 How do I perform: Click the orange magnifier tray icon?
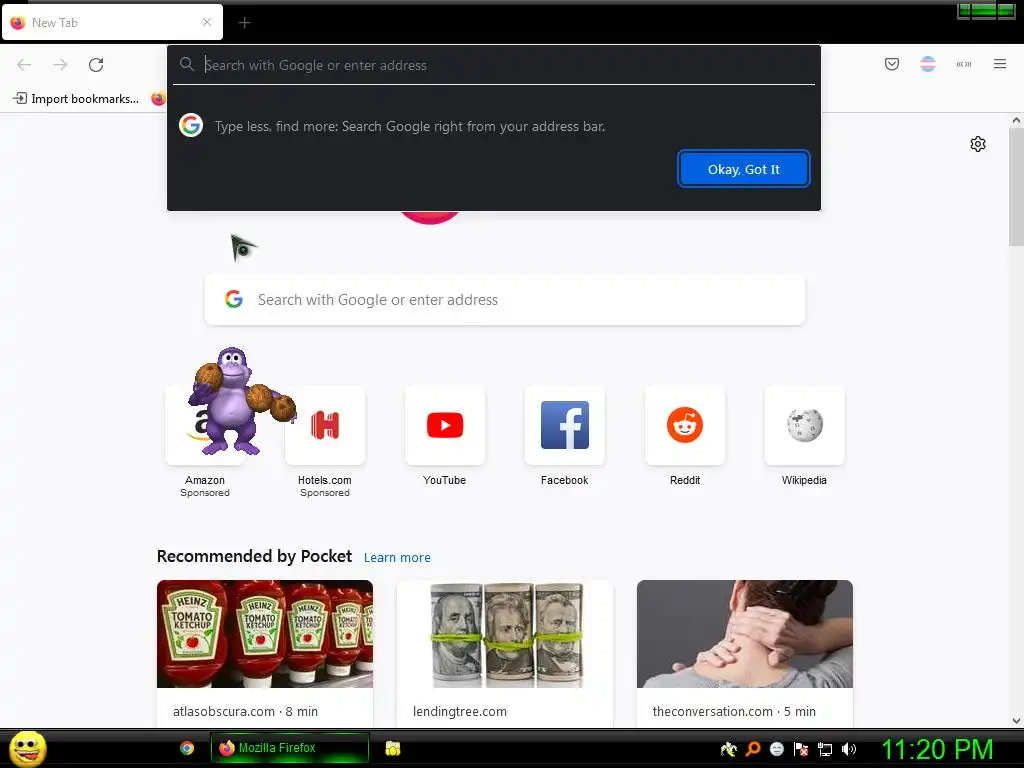[x=753, y=749]
